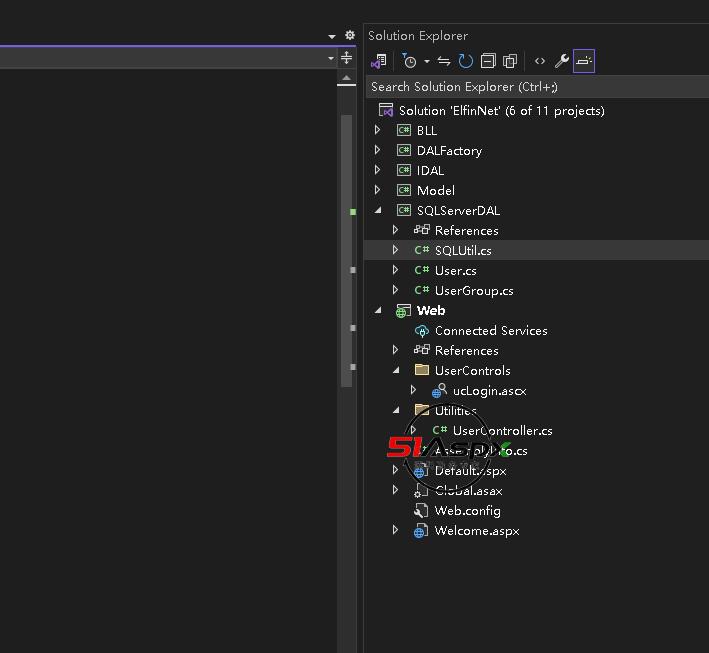Click the editor scrollbar up arrow
709x653 pixels.
point(347,78)
